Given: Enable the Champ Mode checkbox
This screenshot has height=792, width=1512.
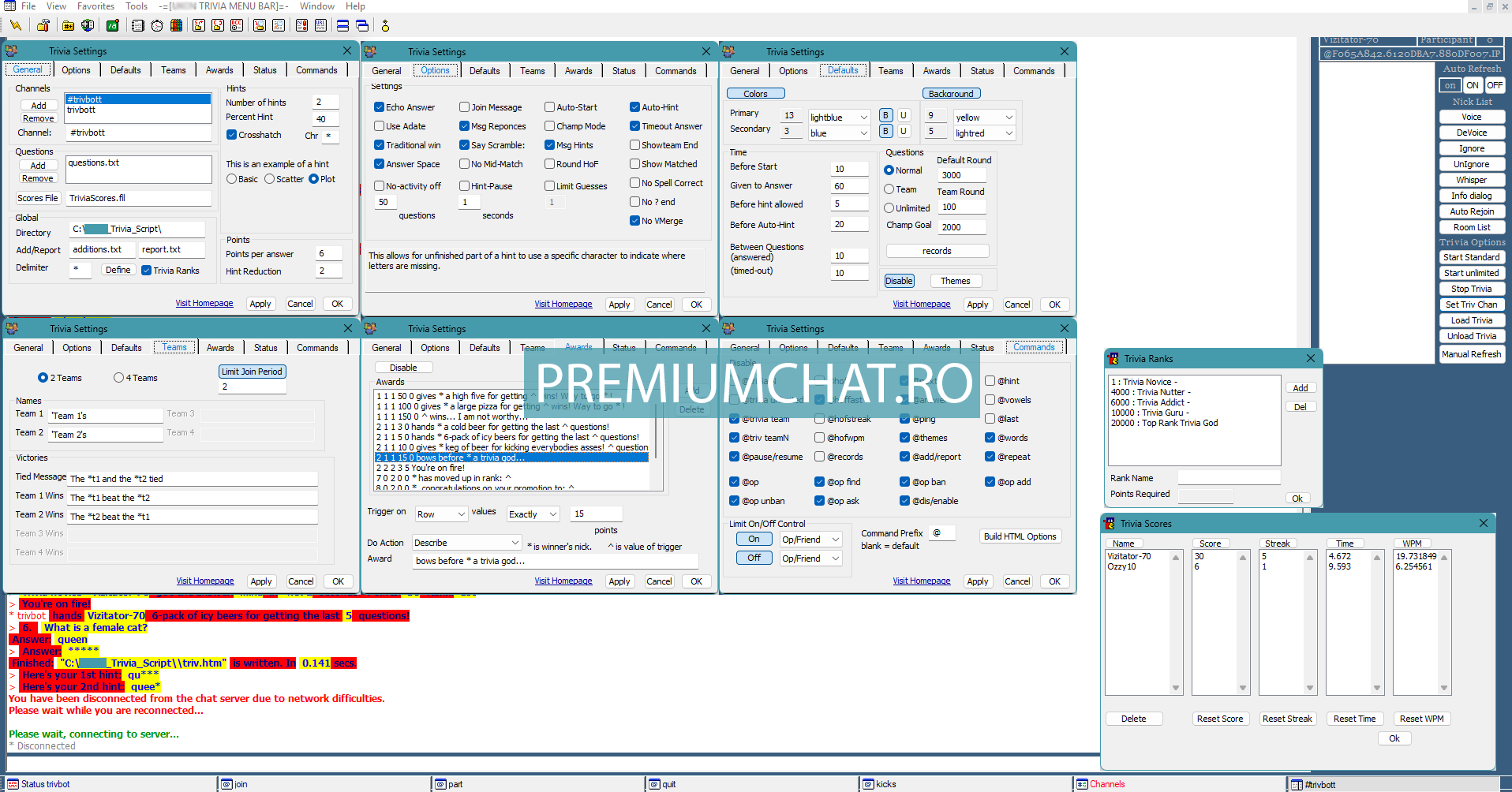Looking at the screenshot, I should [x=549, y=126].
